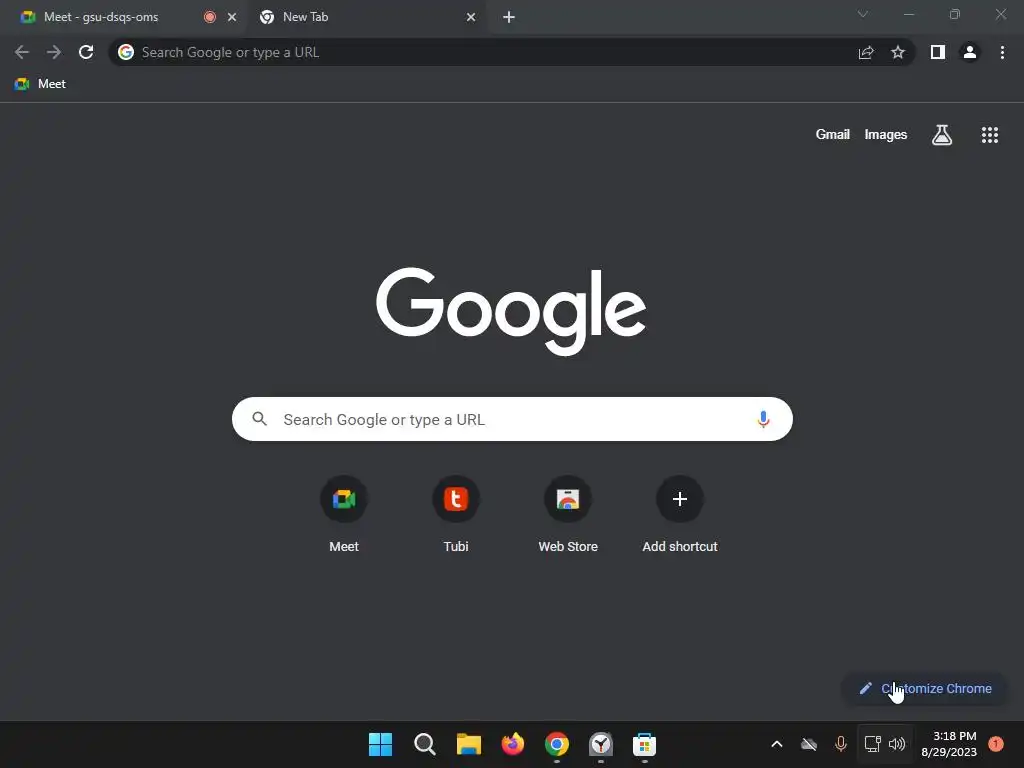1024x768 pixels.
Task: Open the tab search dropdown arrow
Action: (x=863, y=14)
